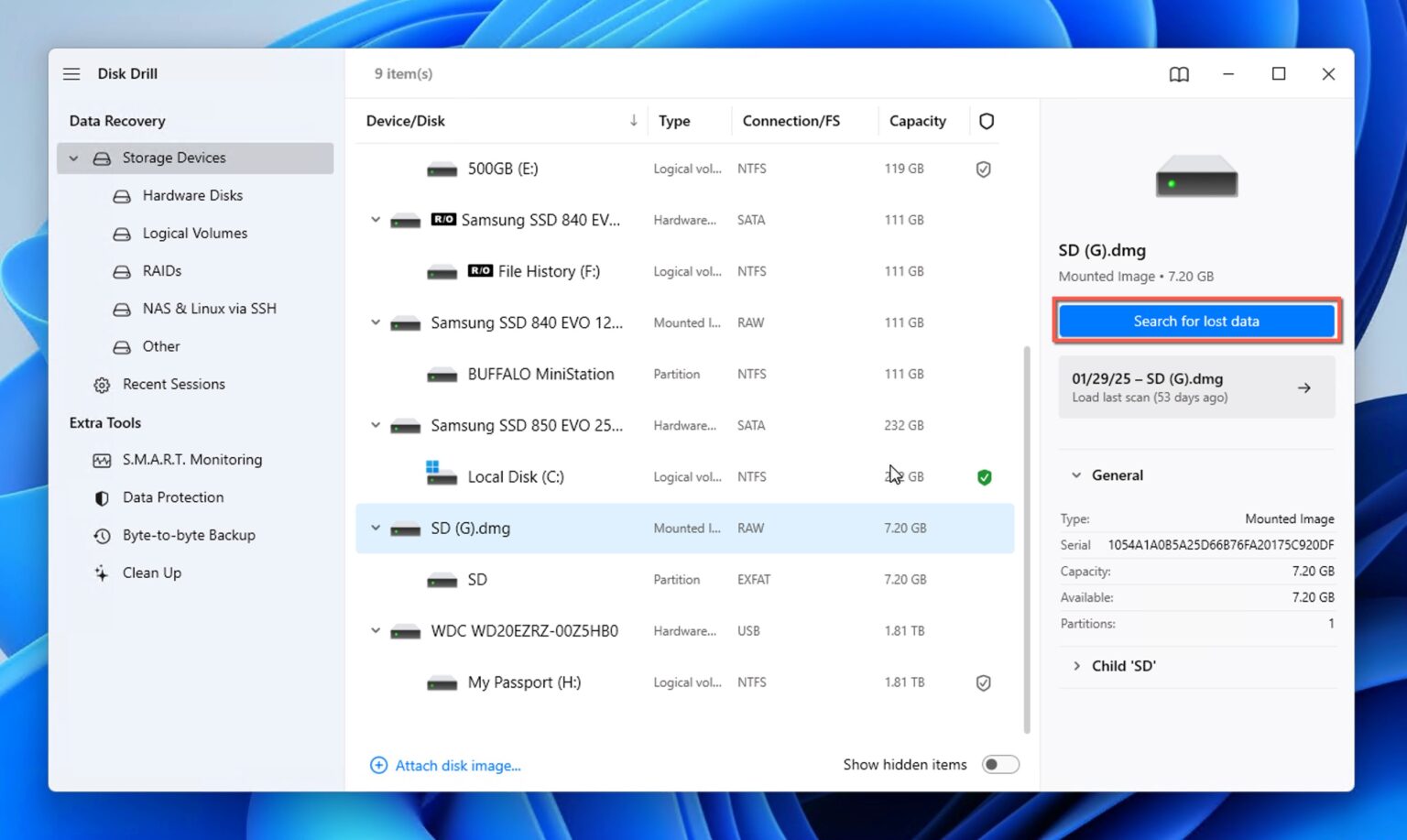Screen dimensions: 1407x840
Task: Open Byte-to-byte Backup tool
Action: tap(189, 535)
